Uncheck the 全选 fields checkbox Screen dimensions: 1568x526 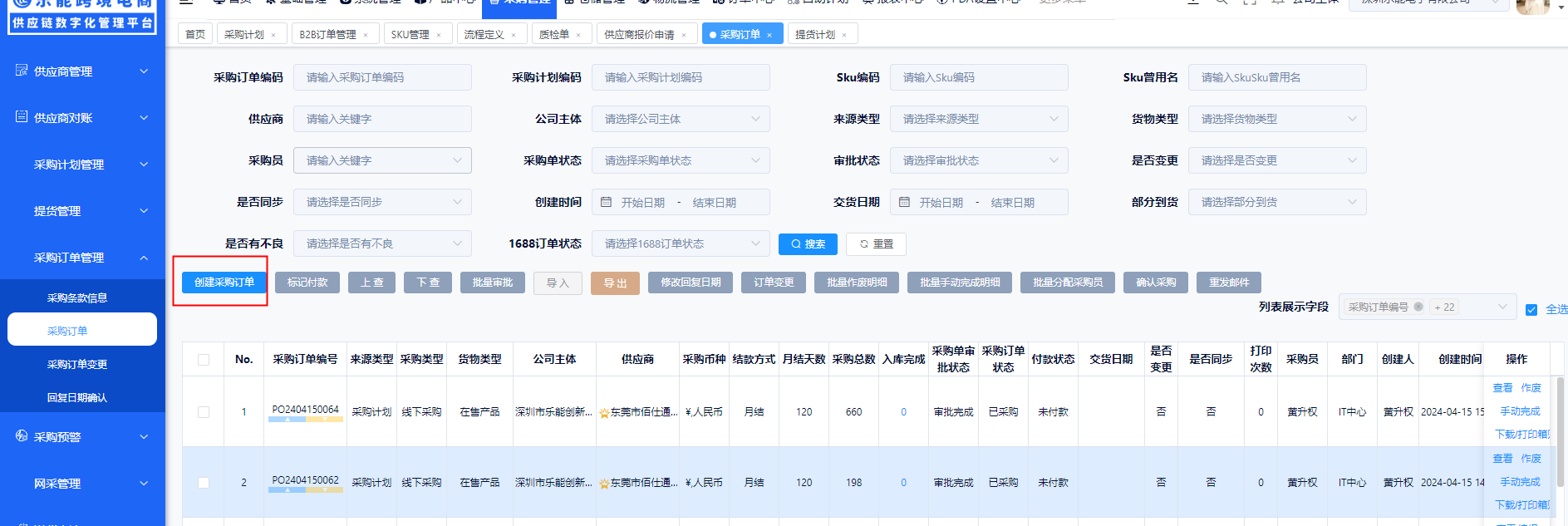pos(1531,310)
